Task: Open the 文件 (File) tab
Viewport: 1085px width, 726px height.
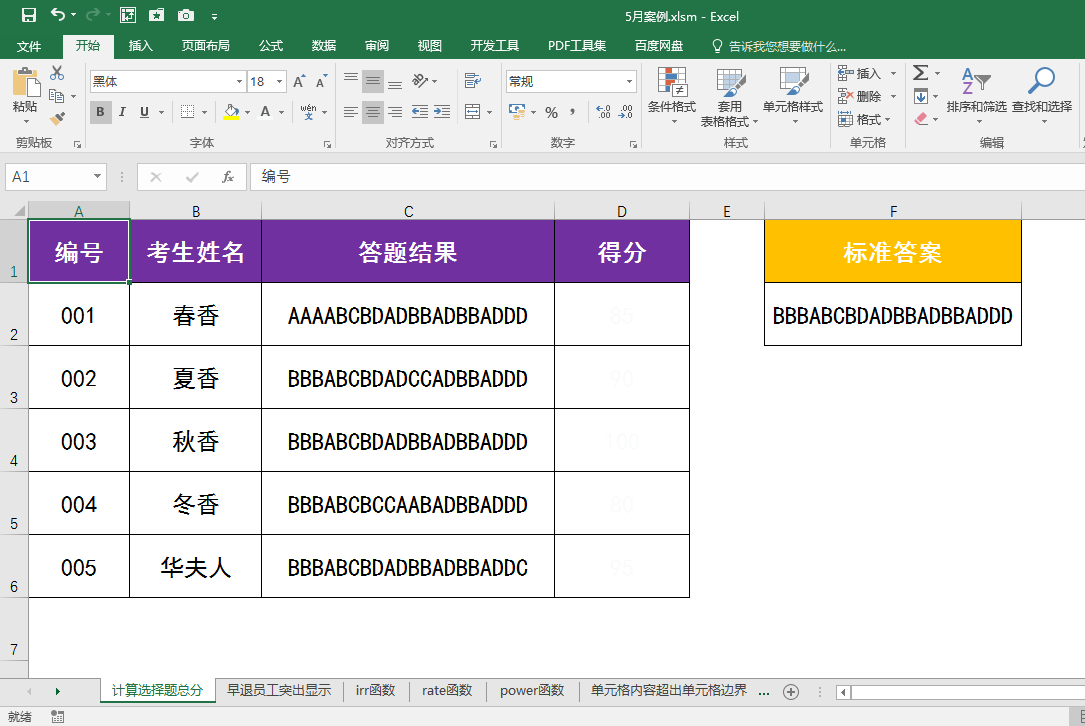Action: click(x=28, y=46)
